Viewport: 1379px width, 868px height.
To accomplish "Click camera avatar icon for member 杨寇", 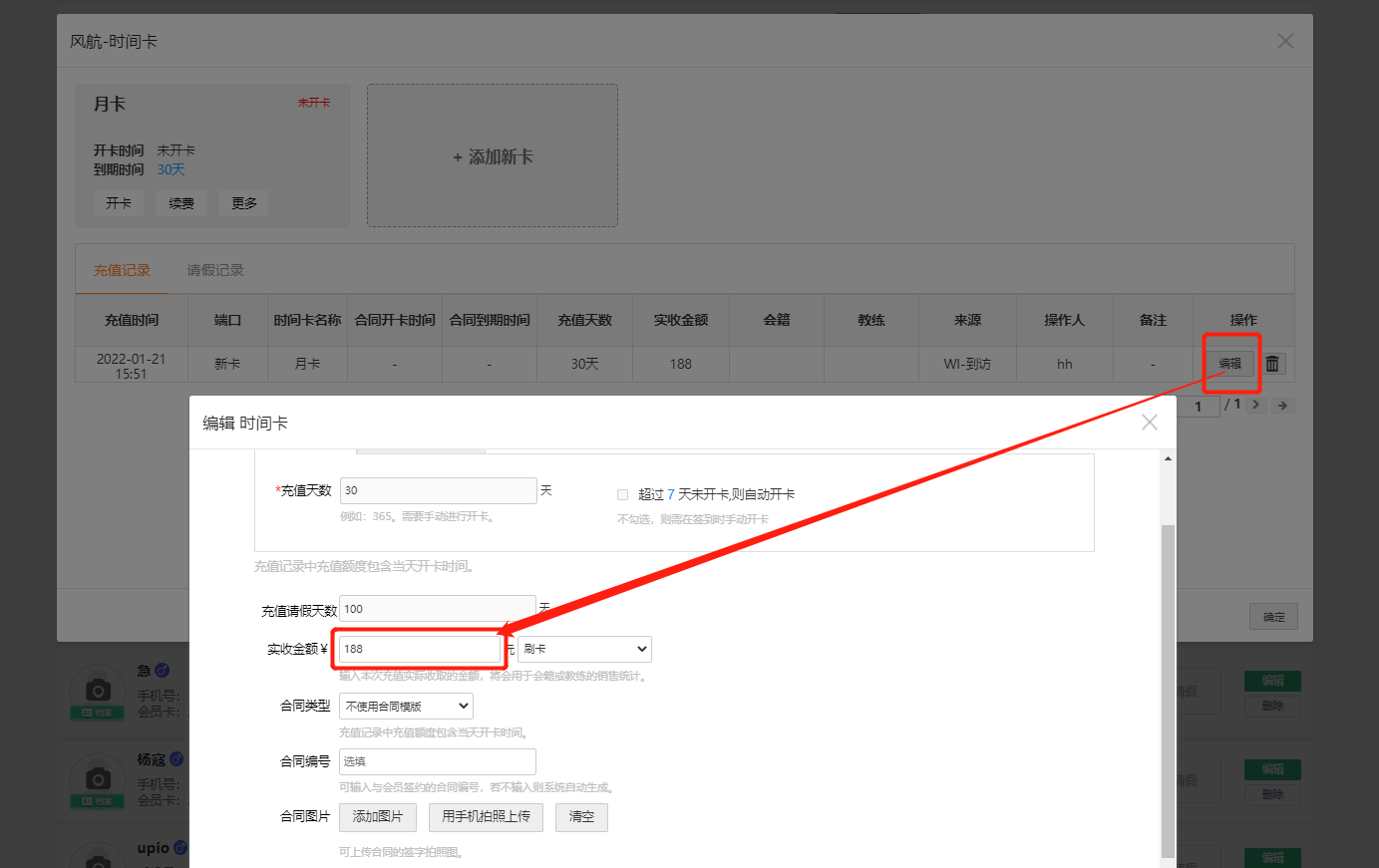I will [98, 777].
